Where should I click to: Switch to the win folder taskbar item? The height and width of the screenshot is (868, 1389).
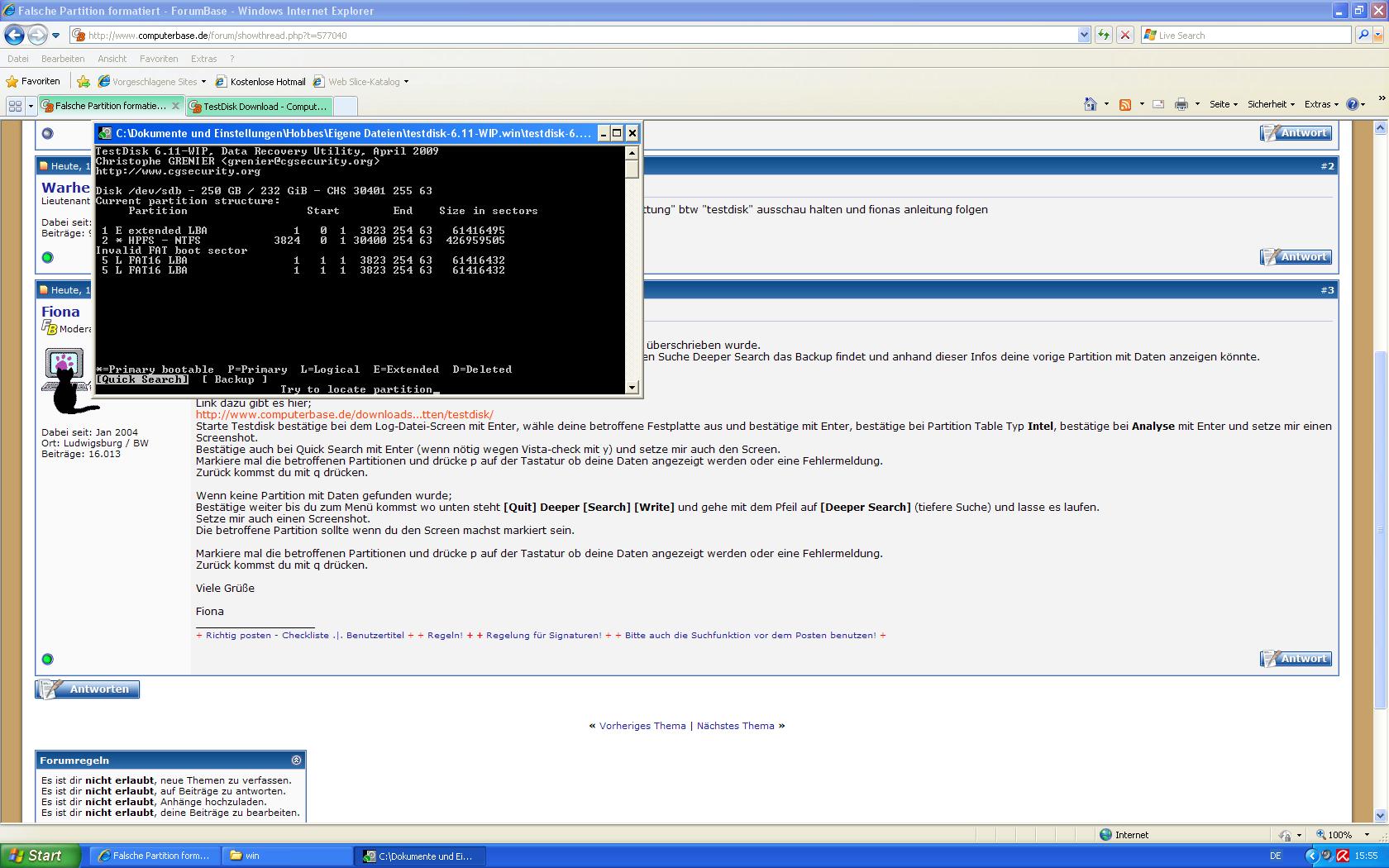coord(288,856)
